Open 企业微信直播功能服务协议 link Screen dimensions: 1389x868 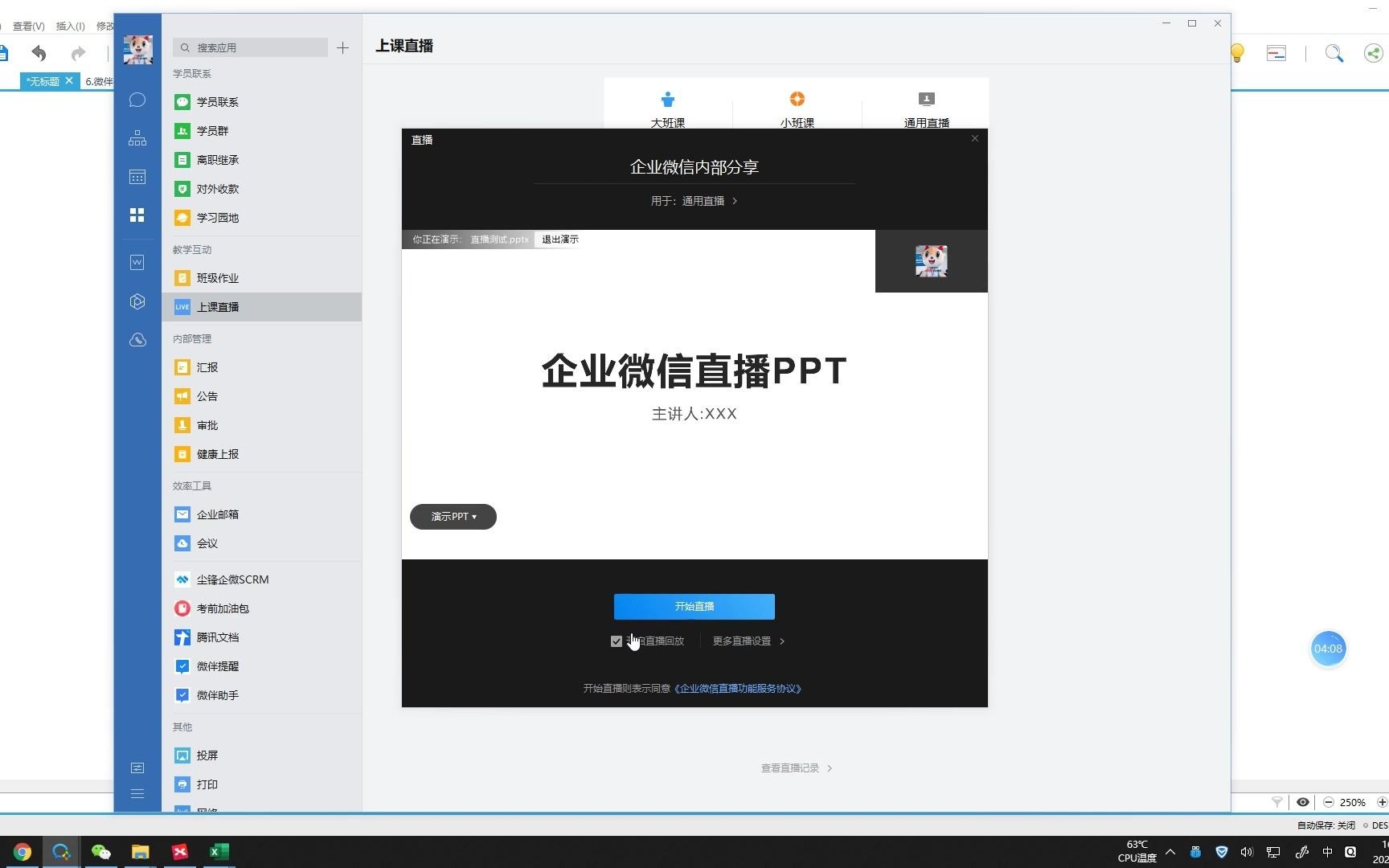pyautogui.click(x=739, y=689)
